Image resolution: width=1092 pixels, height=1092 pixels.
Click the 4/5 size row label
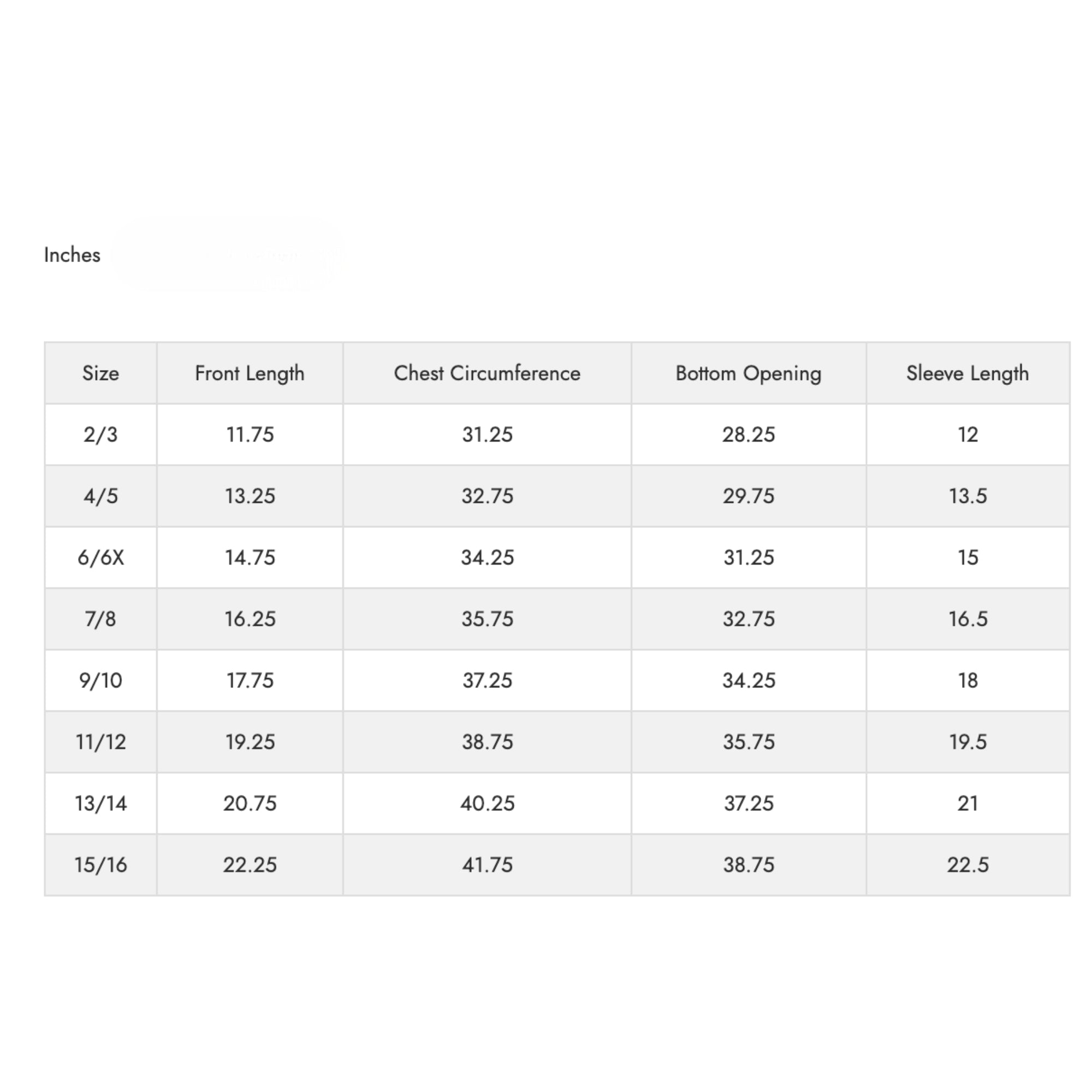[100, 496]
